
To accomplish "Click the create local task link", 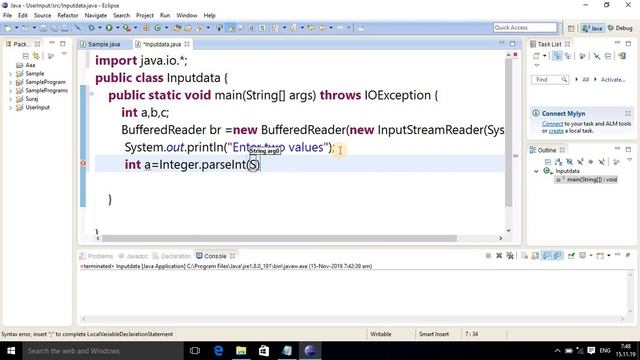I will (556, 131).
